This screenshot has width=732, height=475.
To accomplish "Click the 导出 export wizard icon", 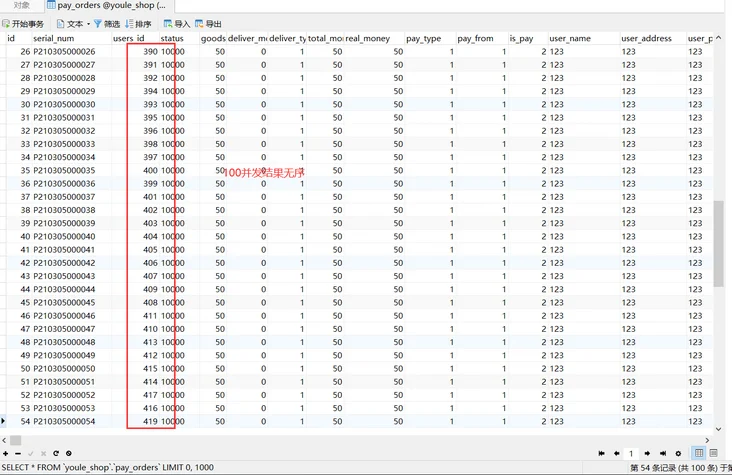I will point(199,24).
